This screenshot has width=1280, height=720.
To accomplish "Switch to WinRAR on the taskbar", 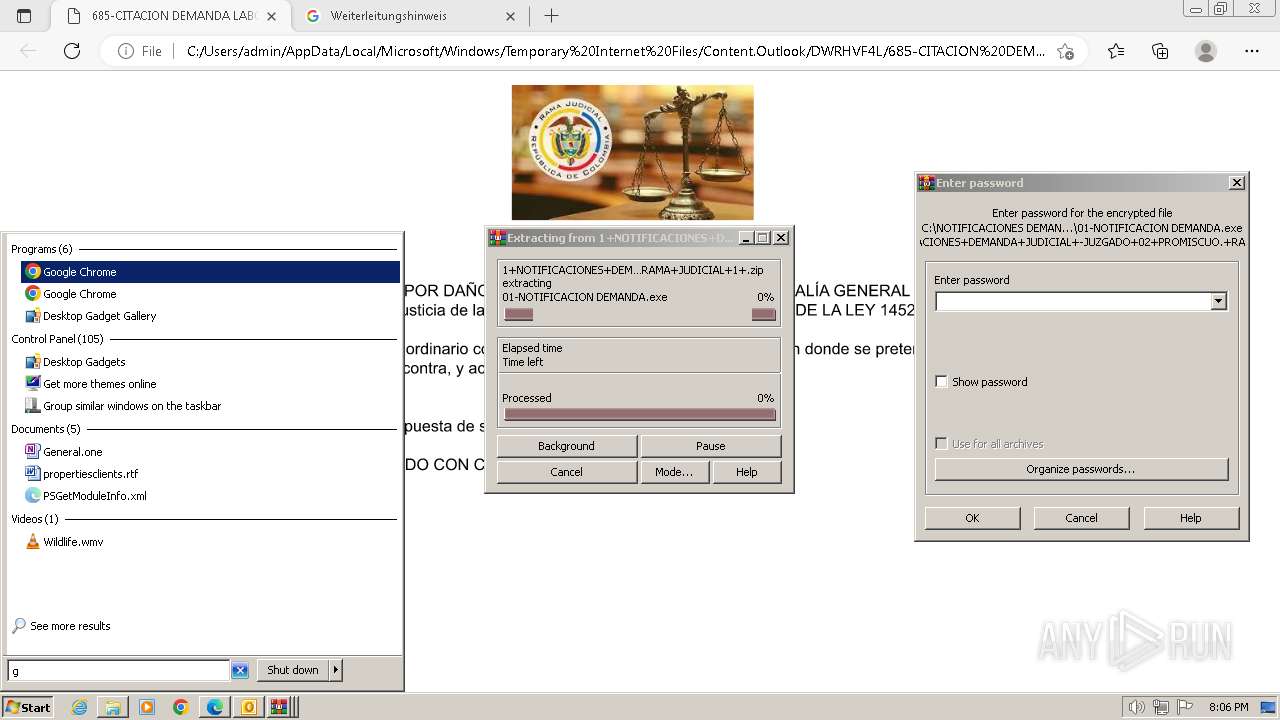I will pyautogui.click(x=280, y=707).
